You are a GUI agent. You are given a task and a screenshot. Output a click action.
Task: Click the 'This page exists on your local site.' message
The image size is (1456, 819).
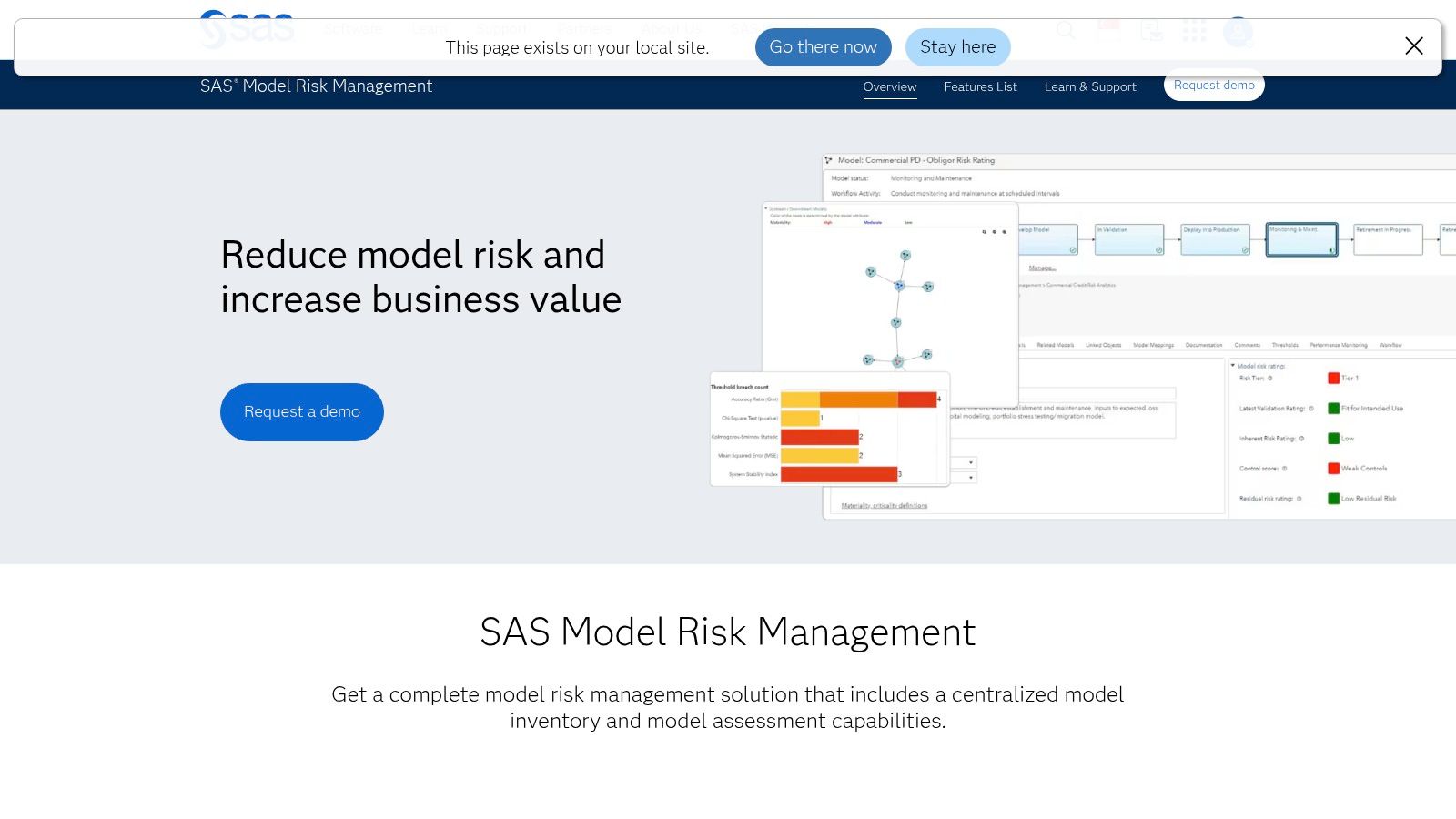coord(577,48)
